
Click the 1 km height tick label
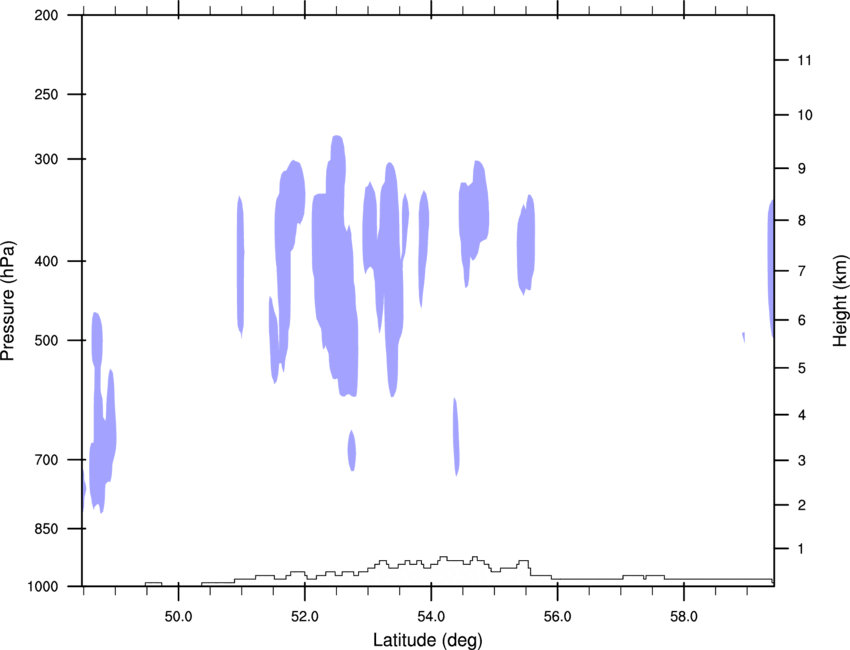801,549
